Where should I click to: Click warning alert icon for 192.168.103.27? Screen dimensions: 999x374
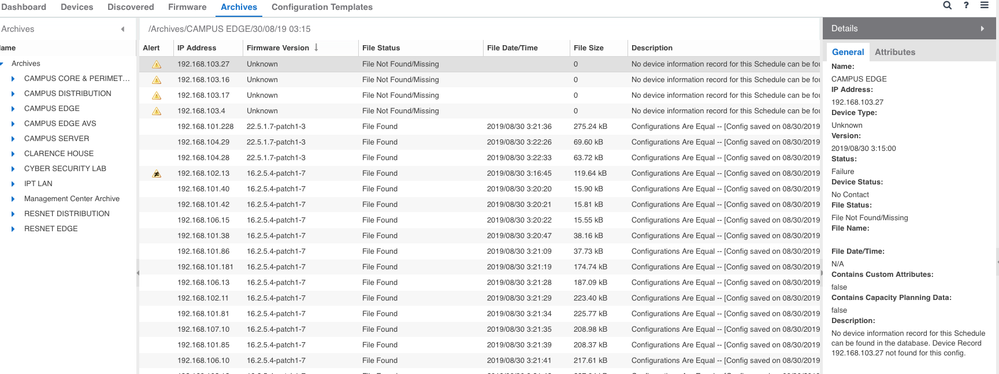157,64
